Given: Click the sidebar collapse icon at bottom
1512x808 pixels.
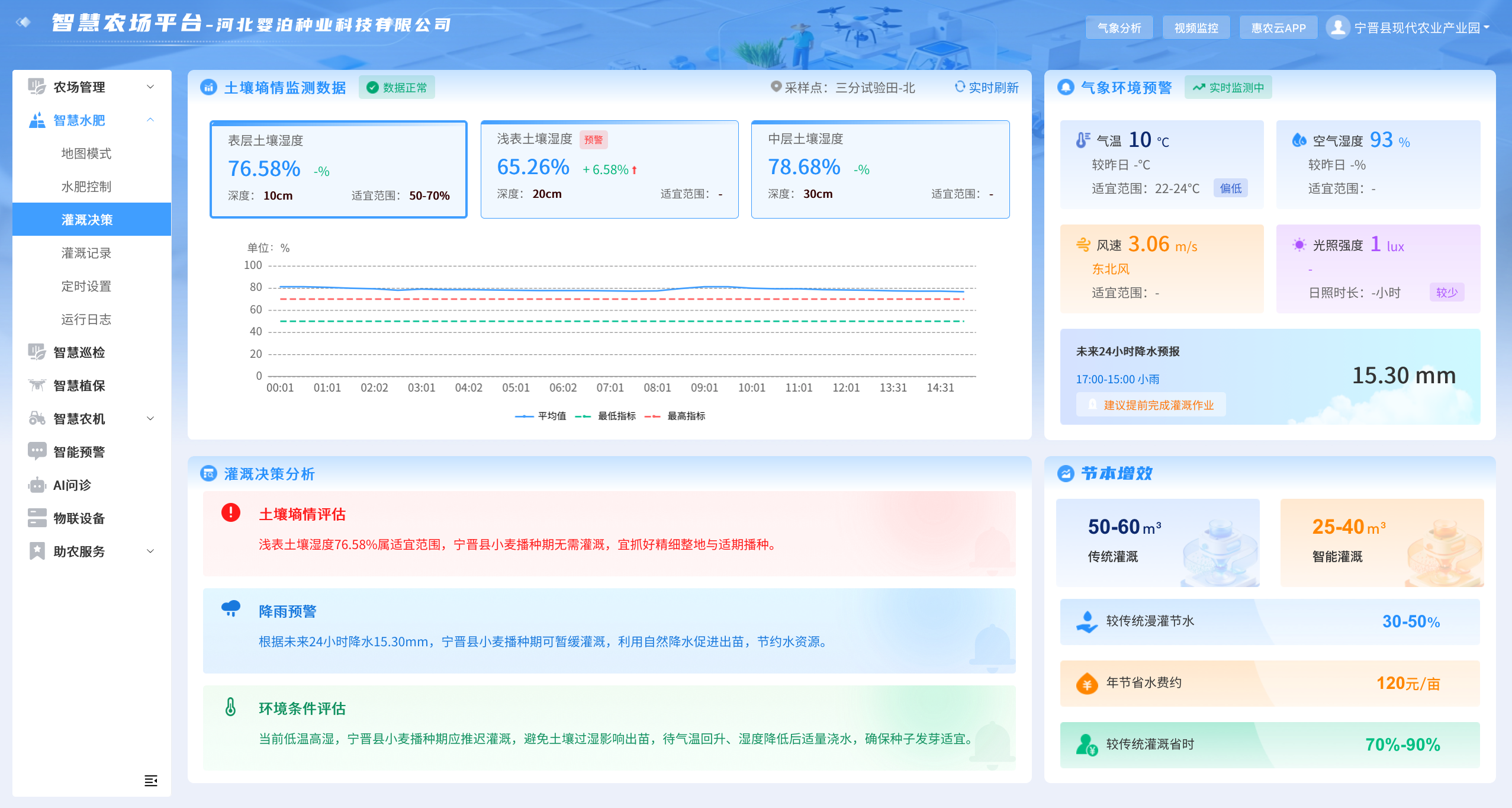Looking at the screenshot, I should 151,781.
